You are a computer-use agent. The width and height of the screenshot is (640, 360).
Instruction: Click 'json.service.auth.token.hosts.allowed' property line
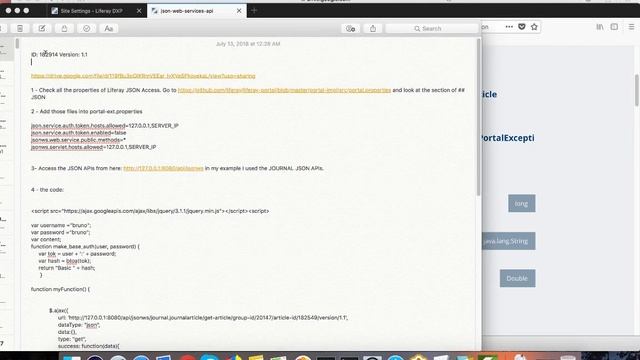(105, 126)
